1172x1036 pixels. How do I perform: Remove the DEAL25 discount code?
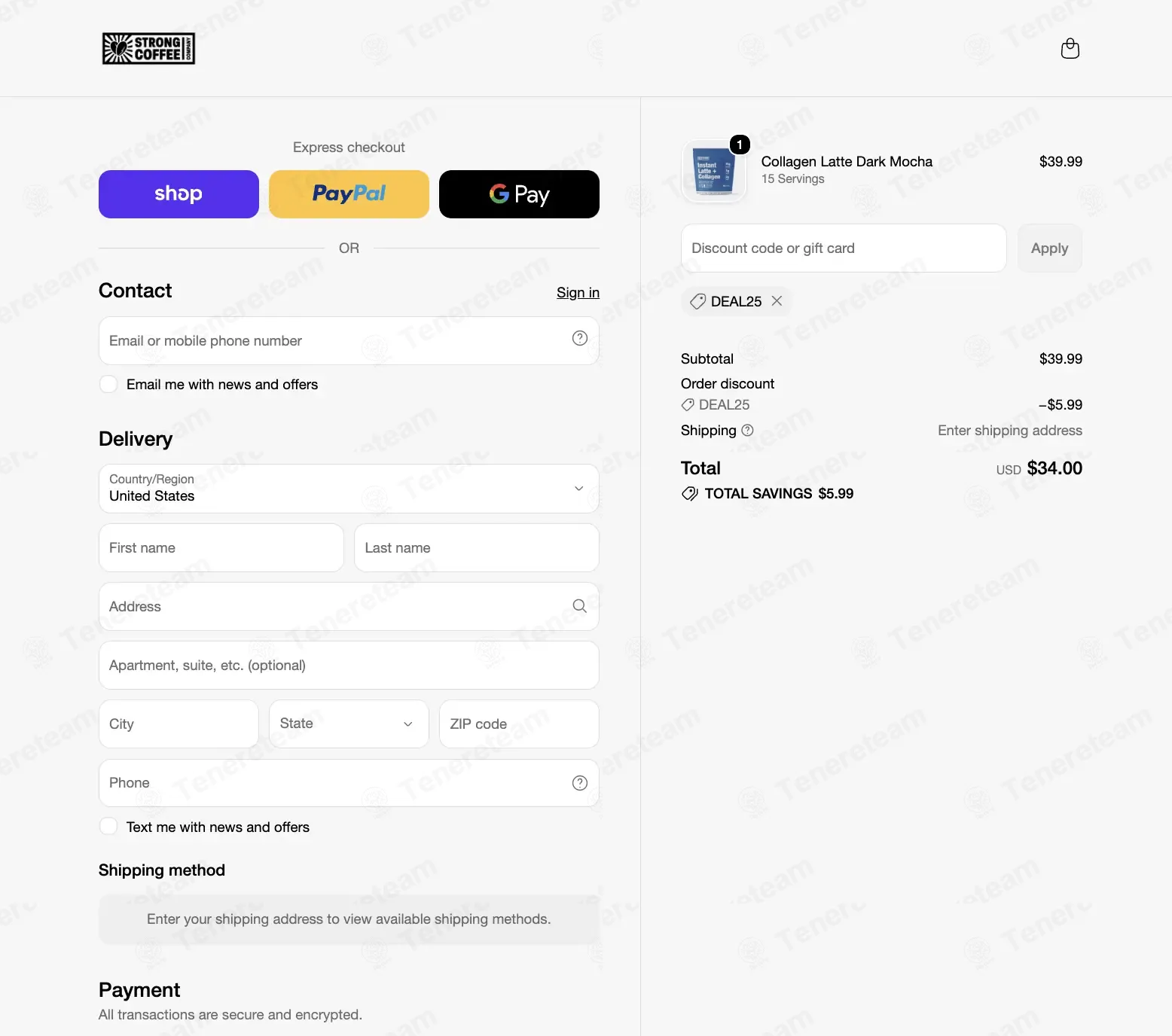tap(777, 301)
